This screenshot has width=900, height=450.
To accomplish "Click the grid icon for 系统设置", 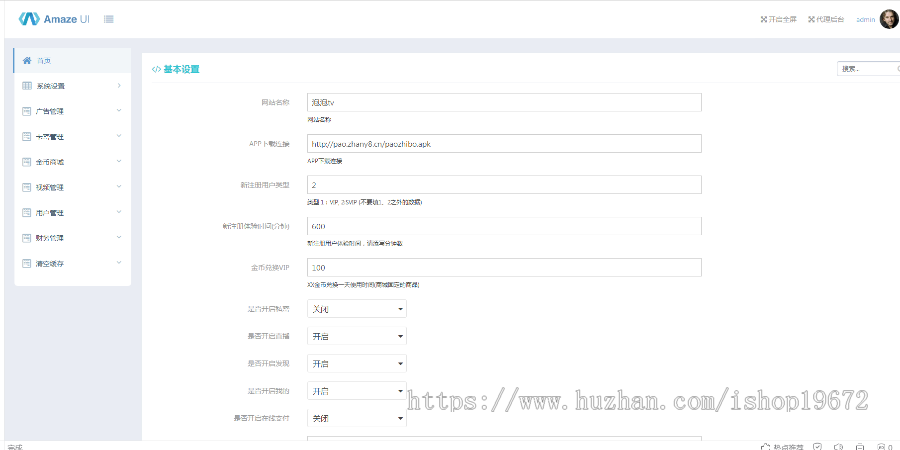I will pyautogui.click(x=26, y=86).
